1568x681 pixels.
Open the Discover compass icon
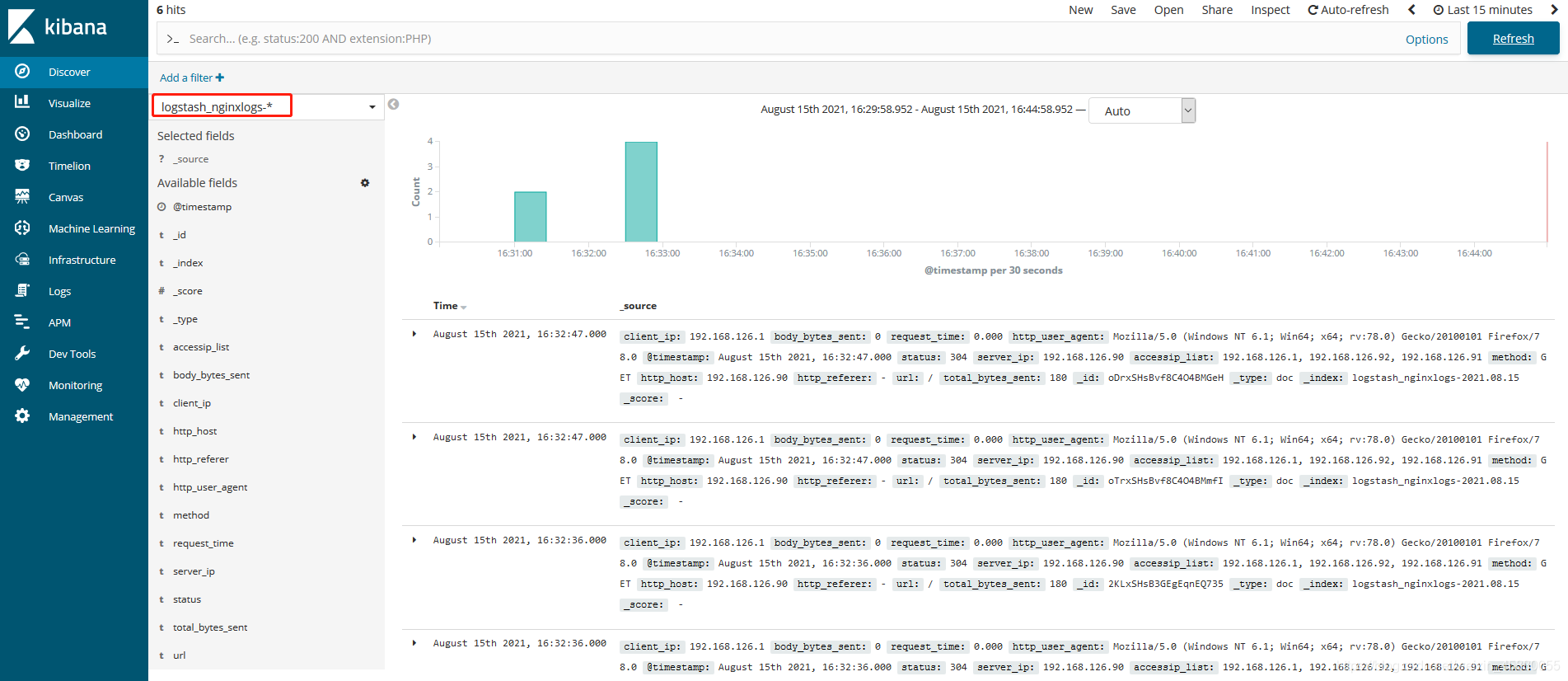tap(22, 72)
